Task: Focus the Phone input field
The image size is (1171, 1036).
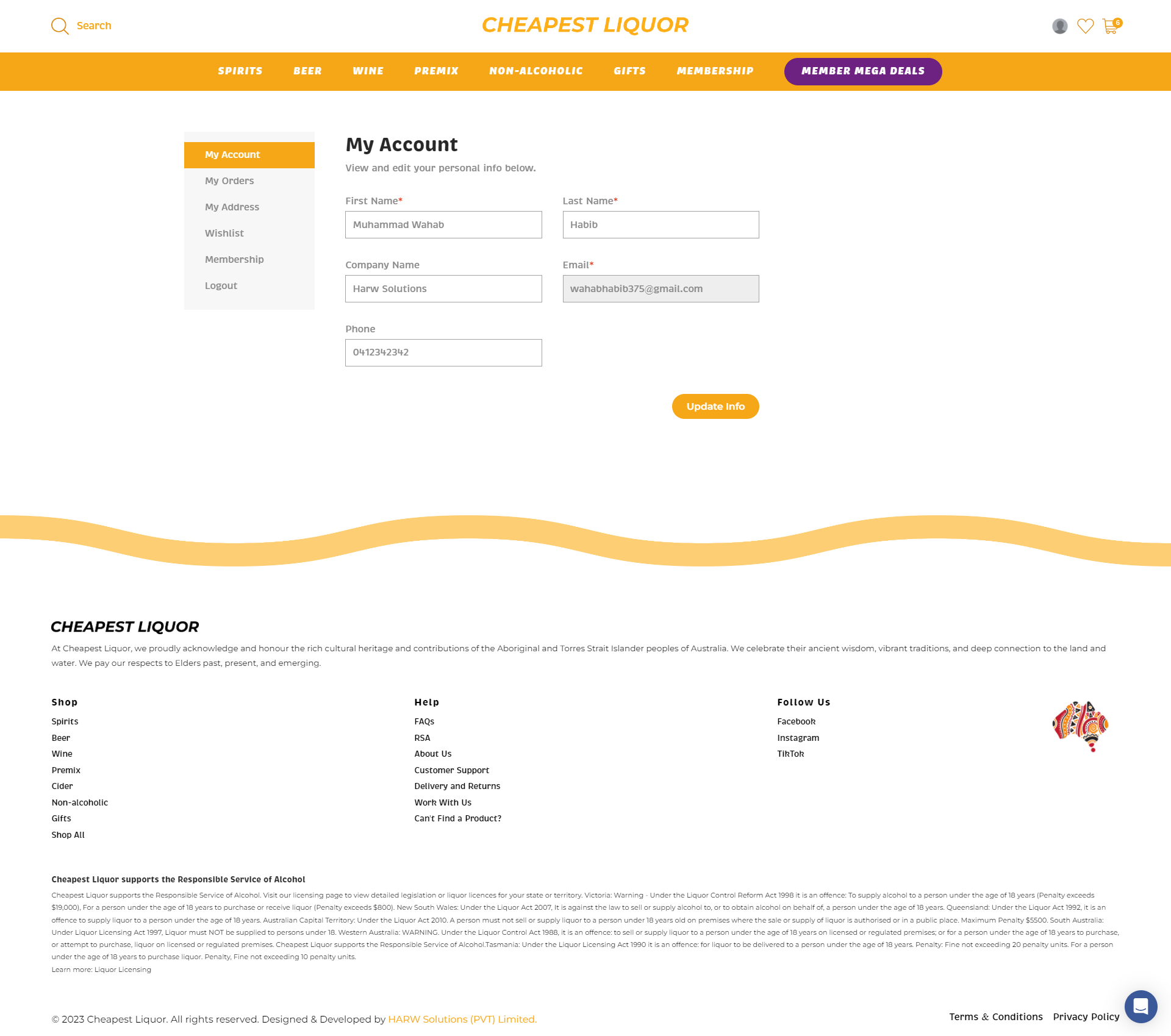Action: point(443,353)
